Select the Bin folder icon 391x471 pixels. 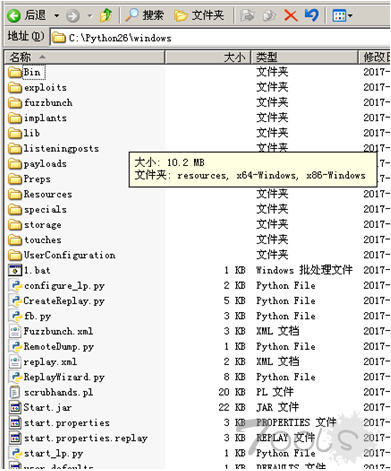(x=14, y=72)
